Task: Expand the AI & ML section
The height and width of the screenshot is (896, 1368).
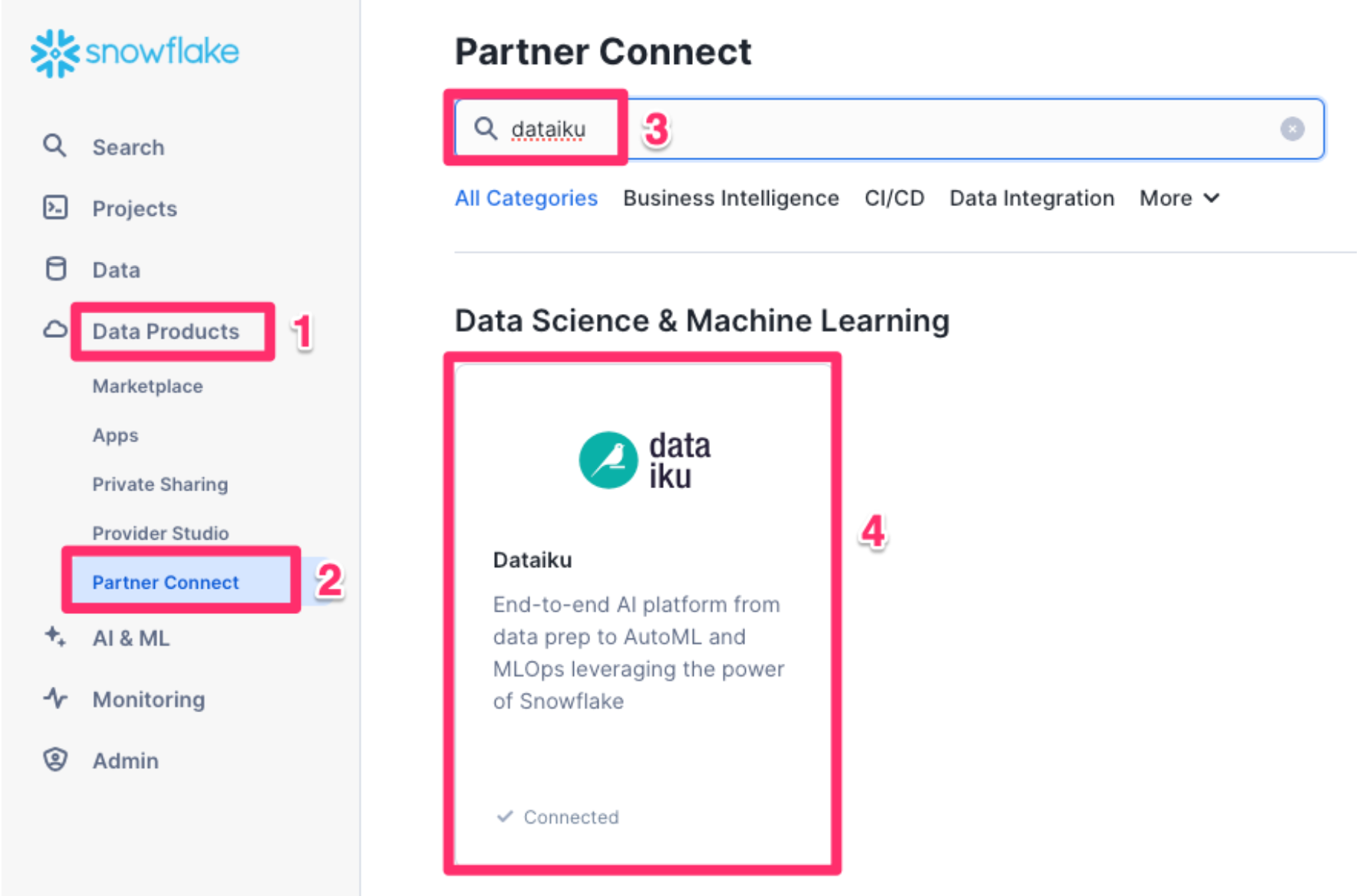Action: [131, 639]
